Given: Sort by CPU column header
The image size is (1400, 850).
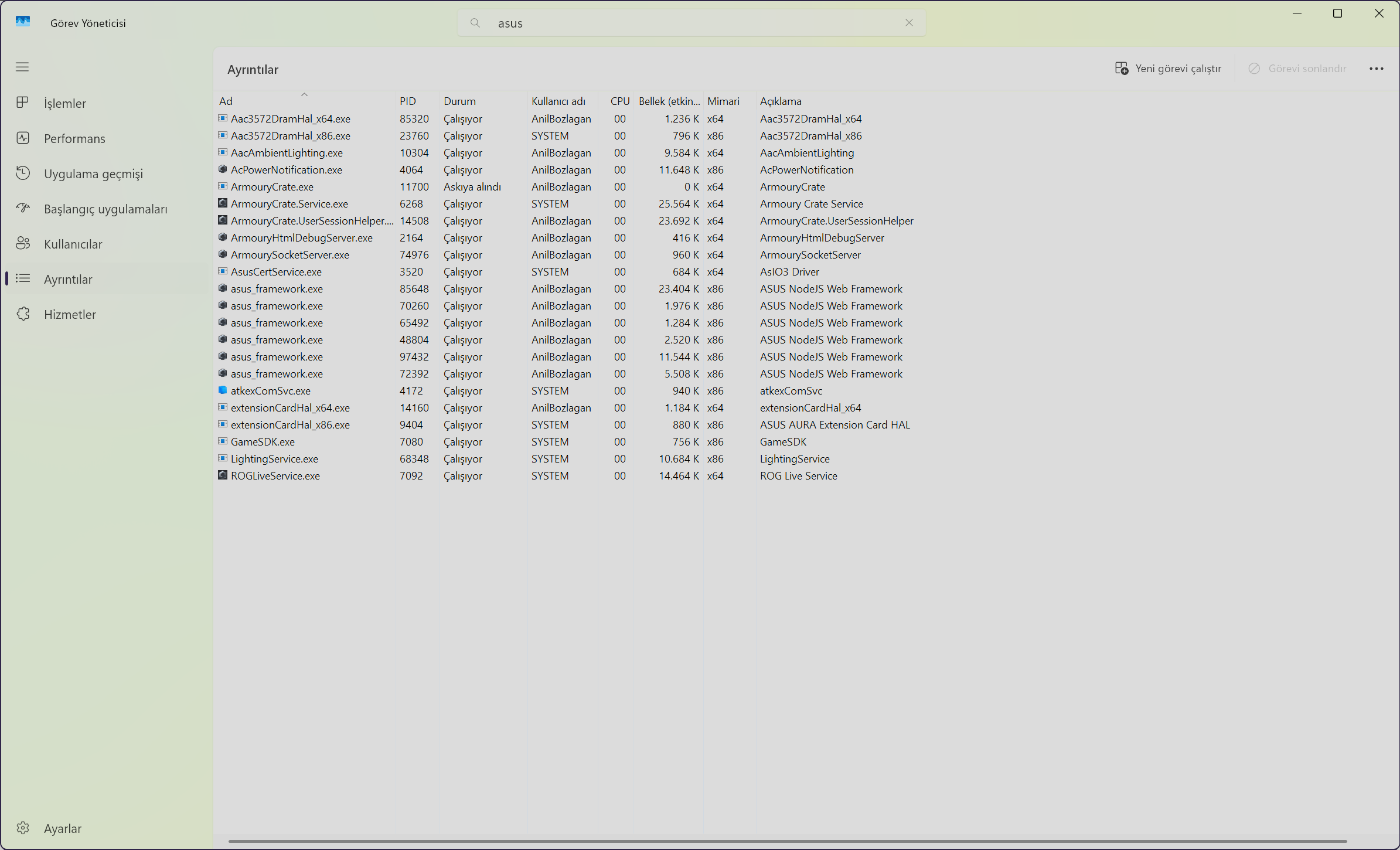Looking at the screenshot, I should click(x=616, y=101).
